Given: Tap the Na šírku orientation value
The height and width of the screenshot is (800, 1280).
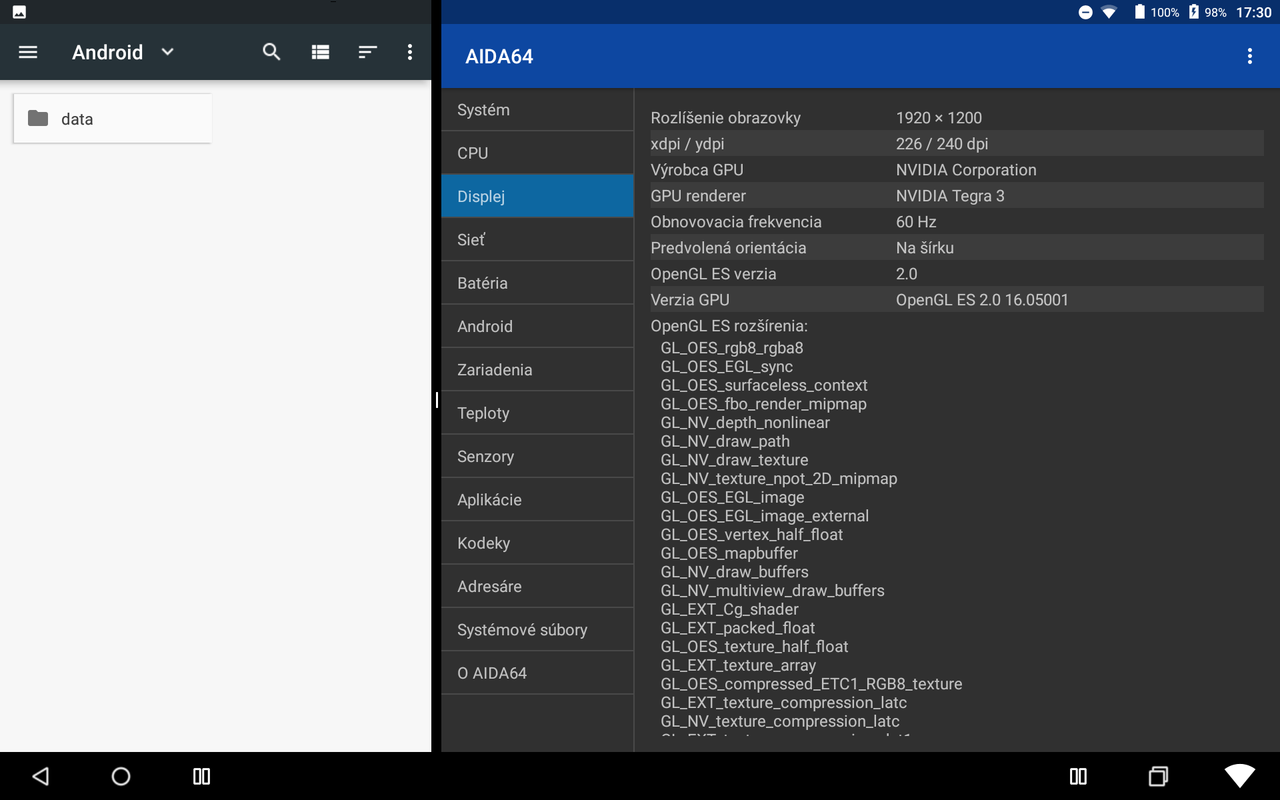Looking at the screenshot, I should click(925, 248).
